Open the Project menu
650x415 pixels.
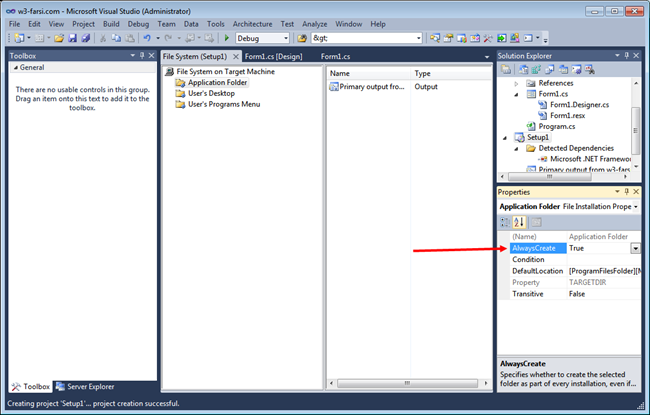(x=83, y=24)
